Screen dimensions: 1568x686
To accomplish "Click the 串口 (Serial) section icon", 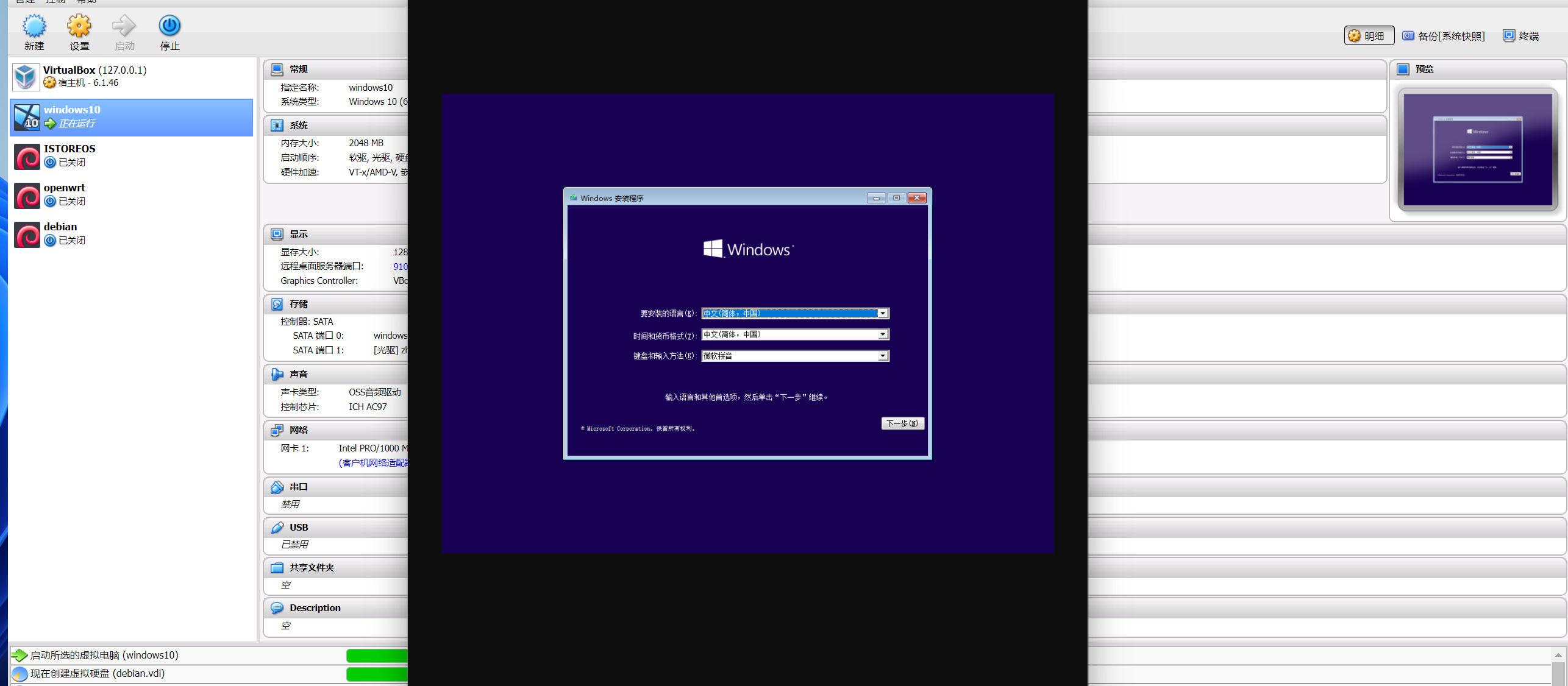I will click(x=277, y=487).
